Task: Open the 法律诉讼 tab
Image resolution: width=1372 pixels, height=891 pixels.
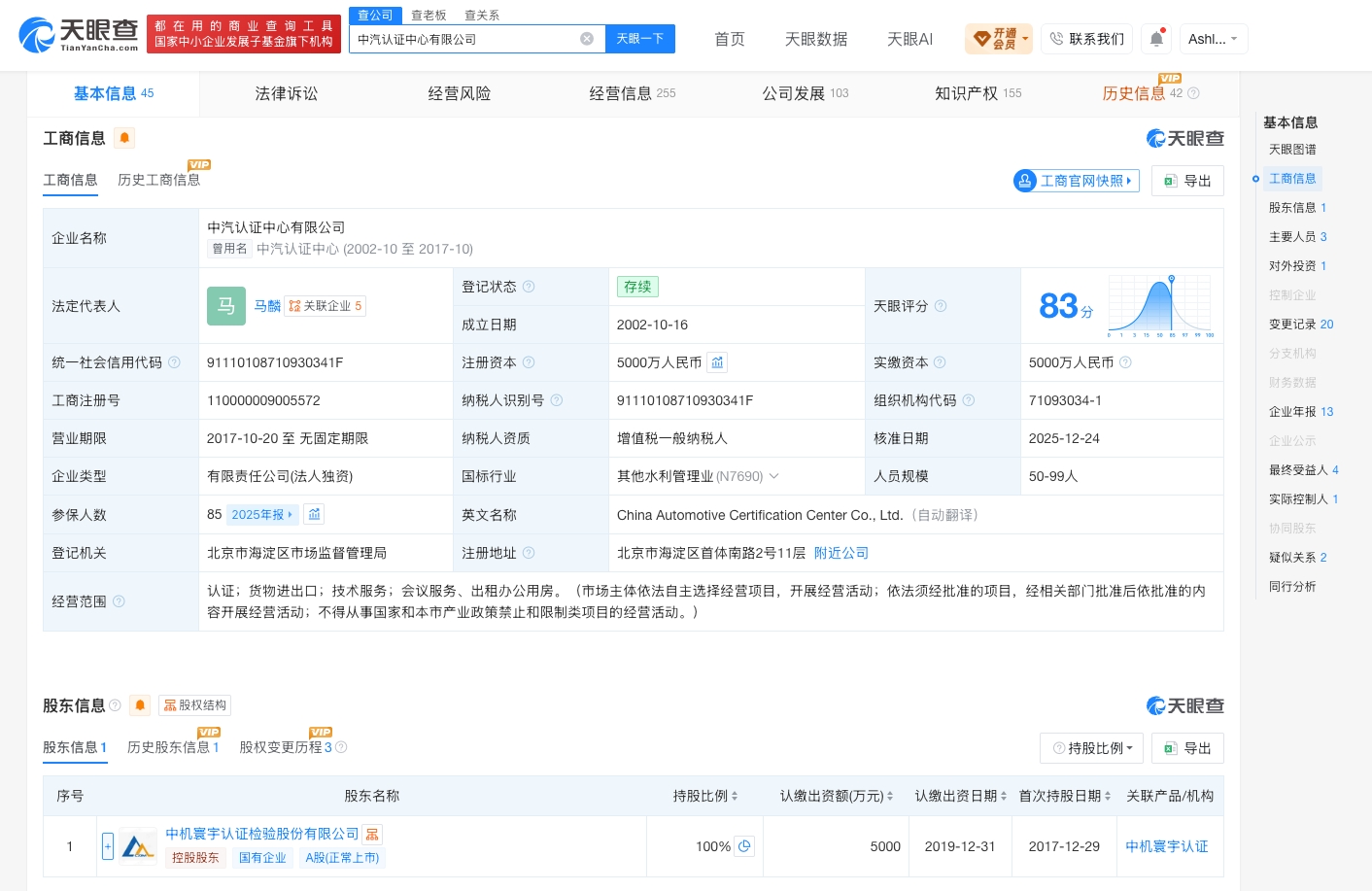Action: [x=287, y=93]
